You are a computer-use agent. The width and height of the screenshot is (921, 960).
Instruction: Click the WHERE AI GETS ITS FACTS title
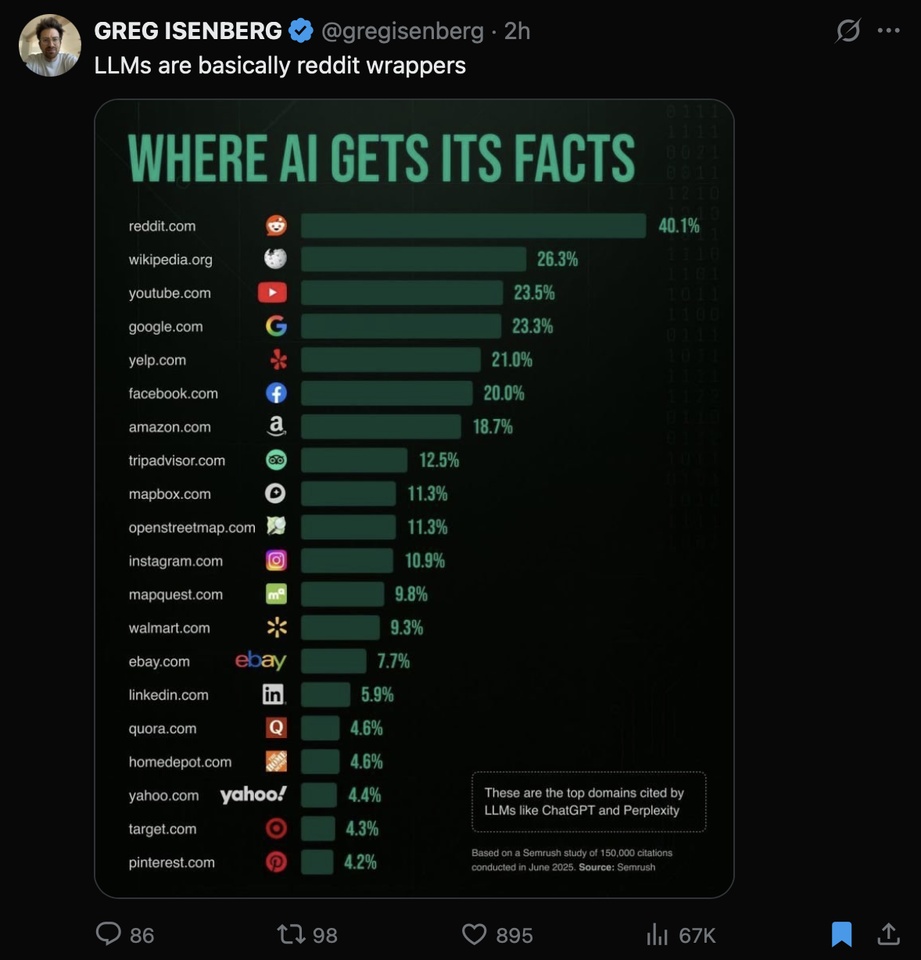coord(381,158)
